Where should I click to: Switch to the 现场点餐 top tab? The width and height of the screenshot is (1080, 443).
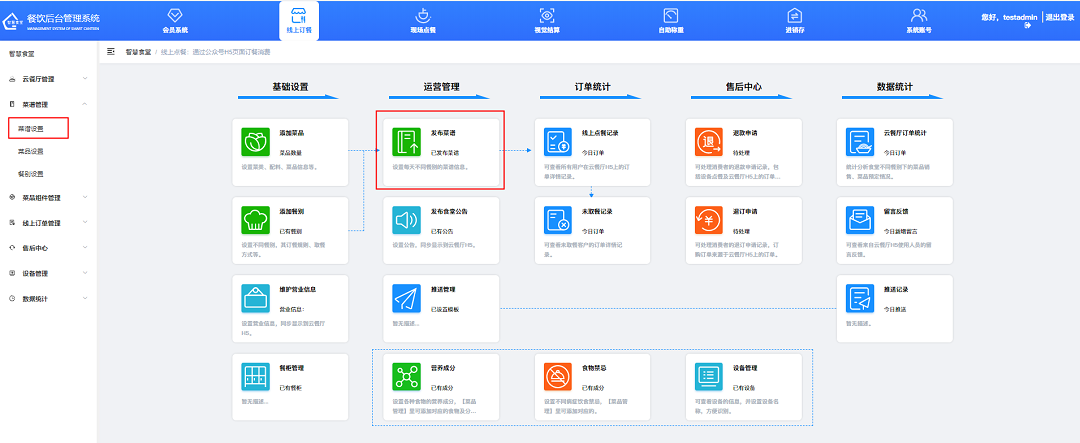pyautogui.click(x=423, y=21)
